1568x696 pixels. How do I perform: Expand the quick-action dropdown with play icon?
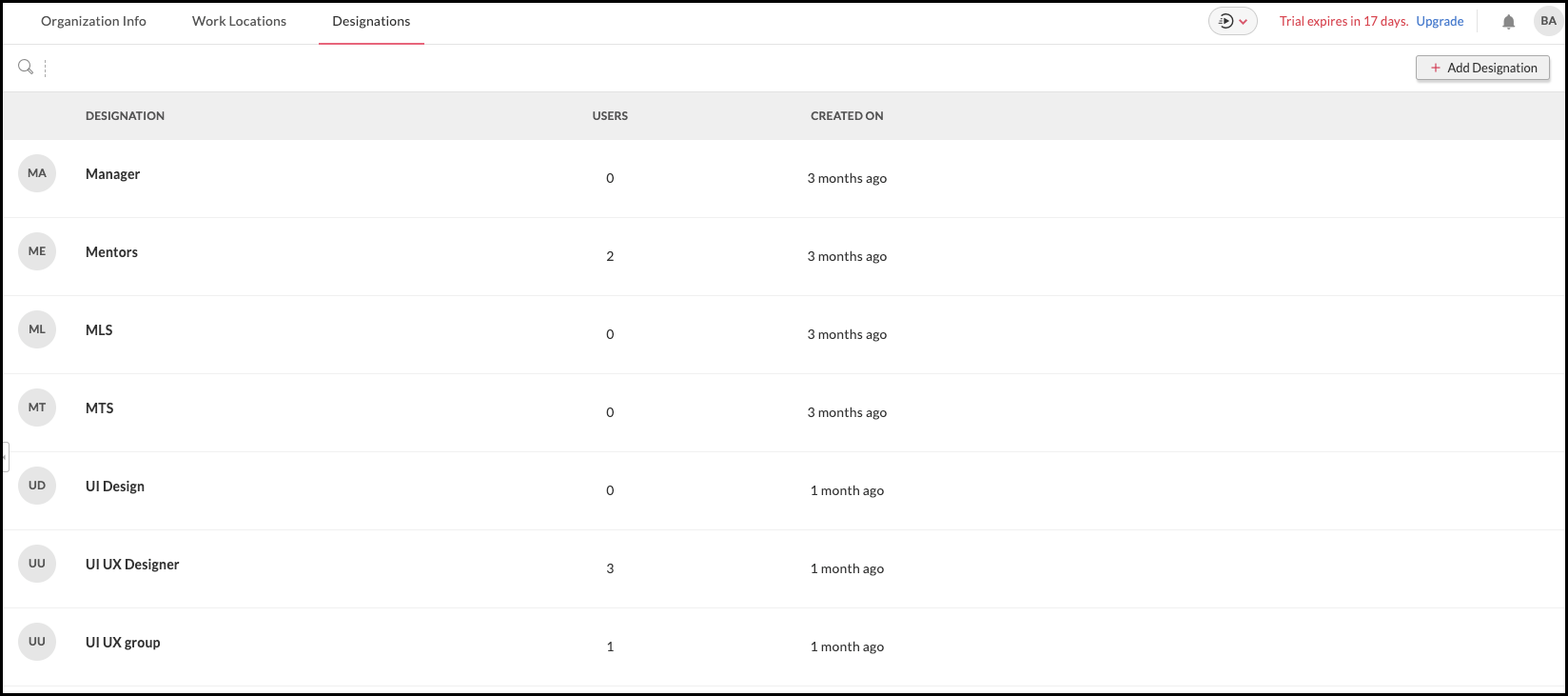coord(1233,21)
